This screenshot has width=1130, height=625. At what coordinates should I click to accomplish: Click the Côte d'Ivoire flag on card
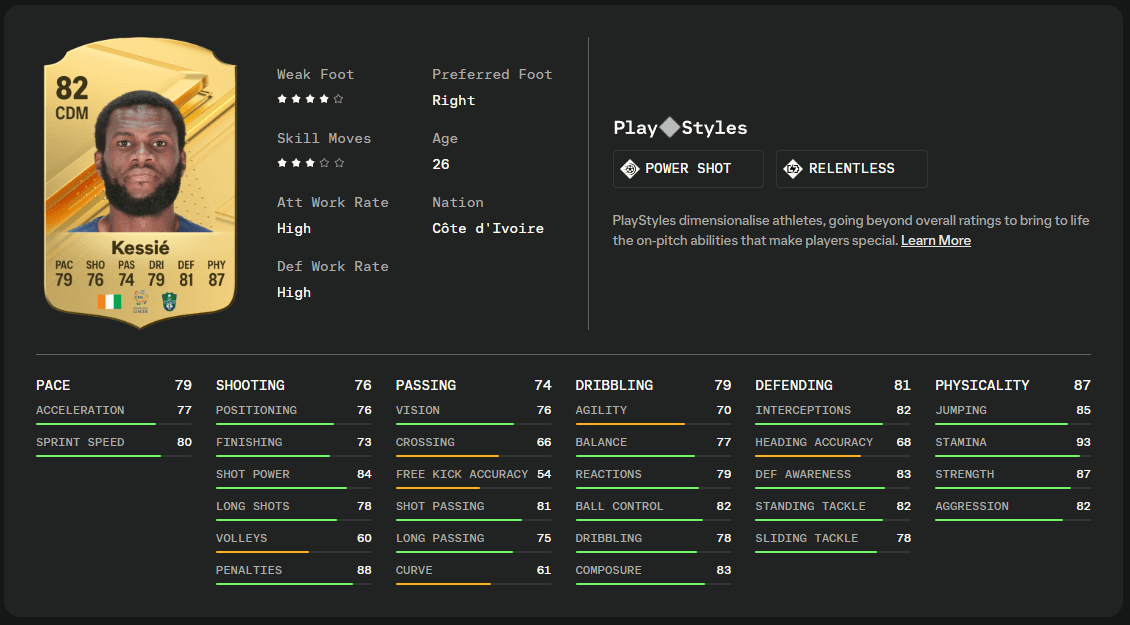[x=110, y=301]
